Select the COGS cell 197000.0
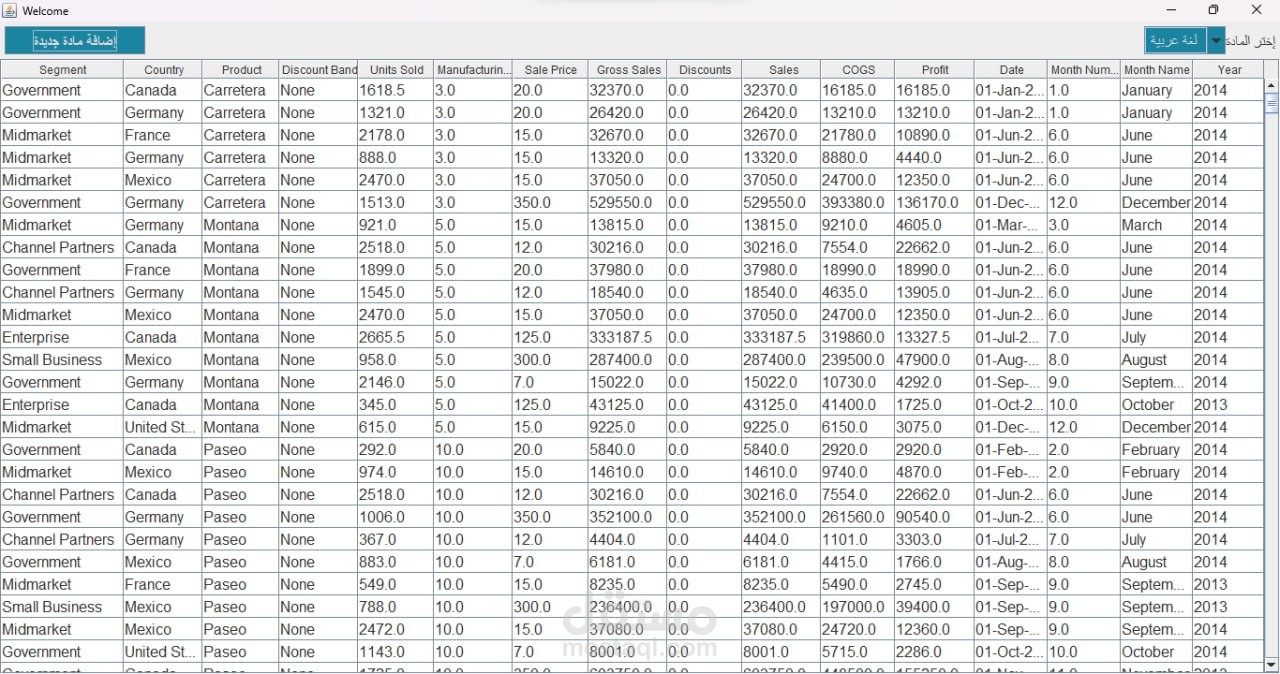This screenshot has height=674, width=1280. (x=858, y=607)
